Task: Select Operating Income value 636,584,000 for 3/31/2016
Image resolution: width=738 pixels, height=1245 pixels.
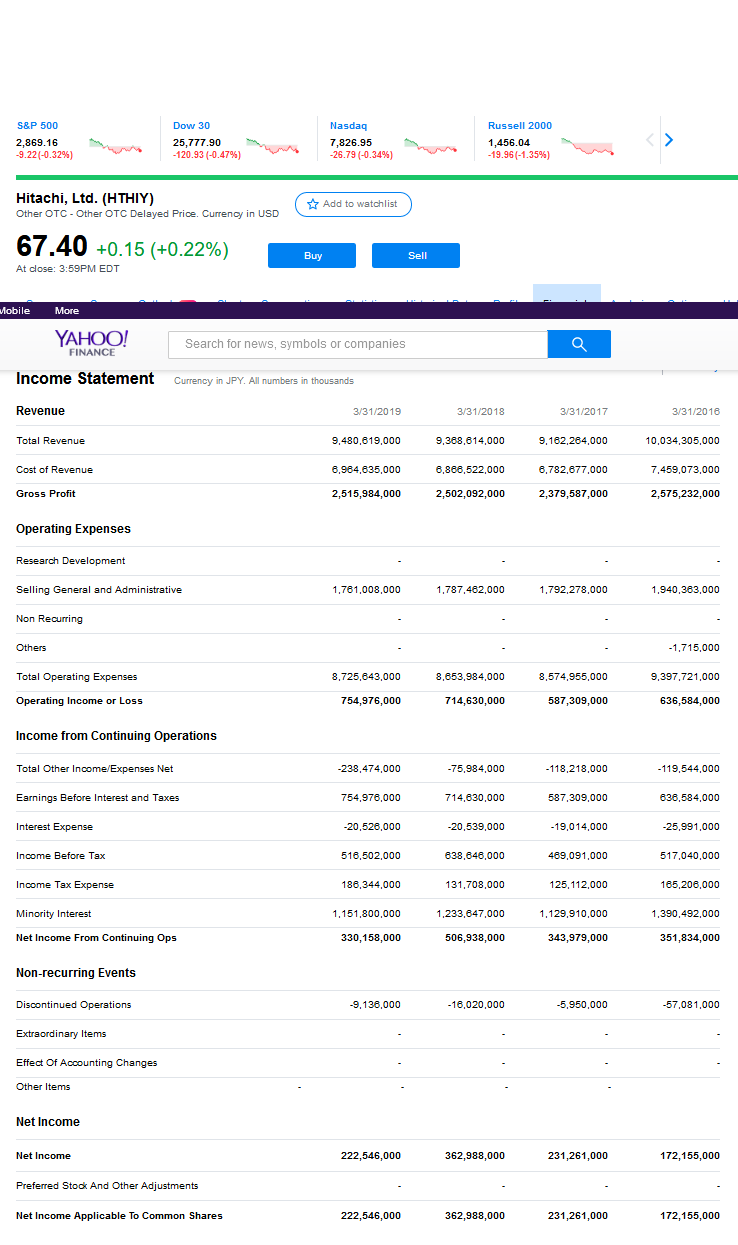Action: pyautogui.click(x=689, y=701)
